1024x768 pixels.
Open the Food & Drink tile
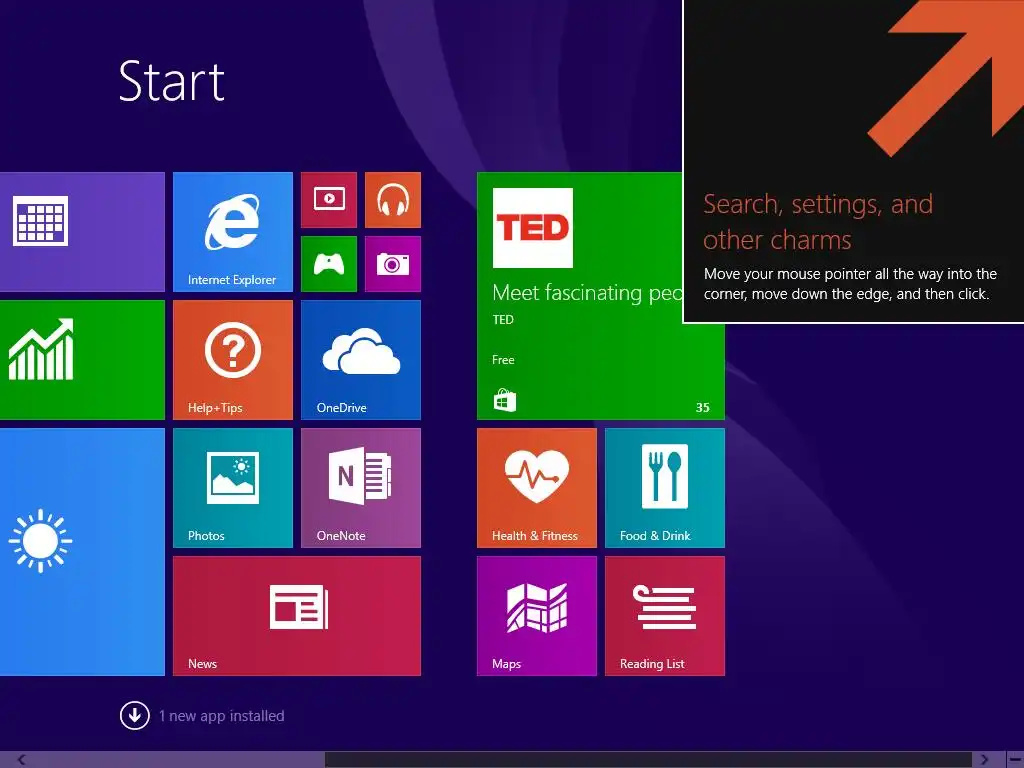pyautogui.click(x=664, y=488)
